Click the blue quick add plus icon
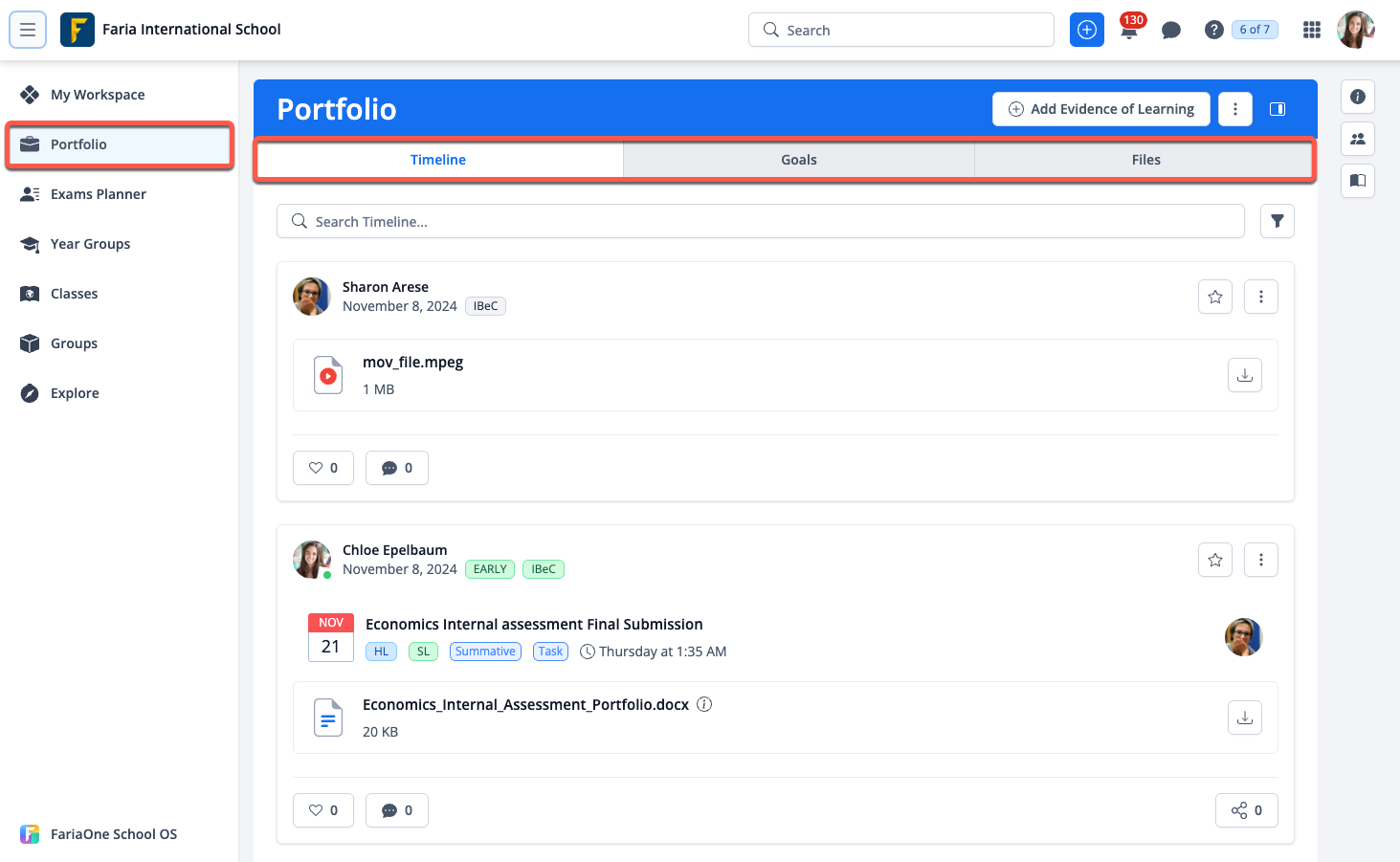The width and height of the screenshot is (1400, 862). [1086, 31]
